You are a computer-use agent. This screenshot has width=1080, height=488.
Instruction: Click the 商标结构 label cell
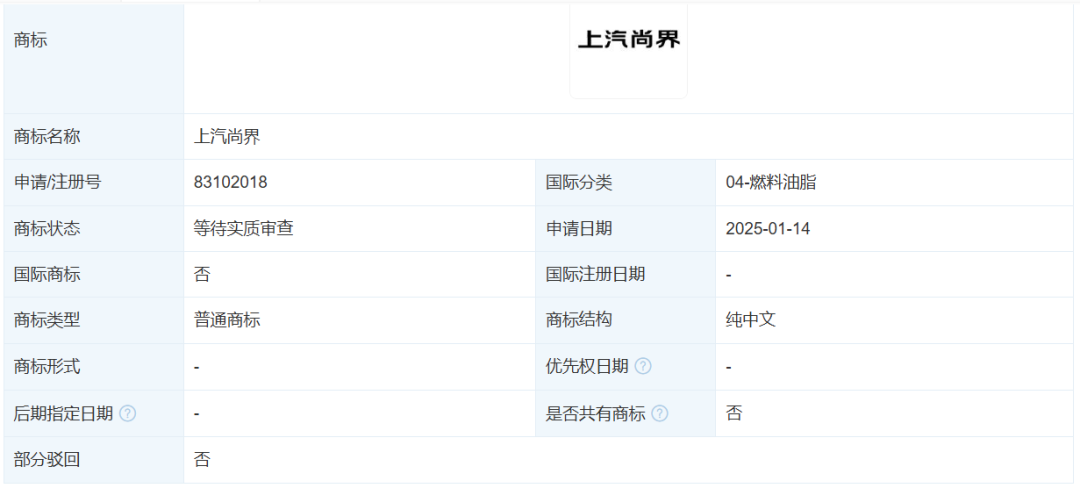point(625,320)
